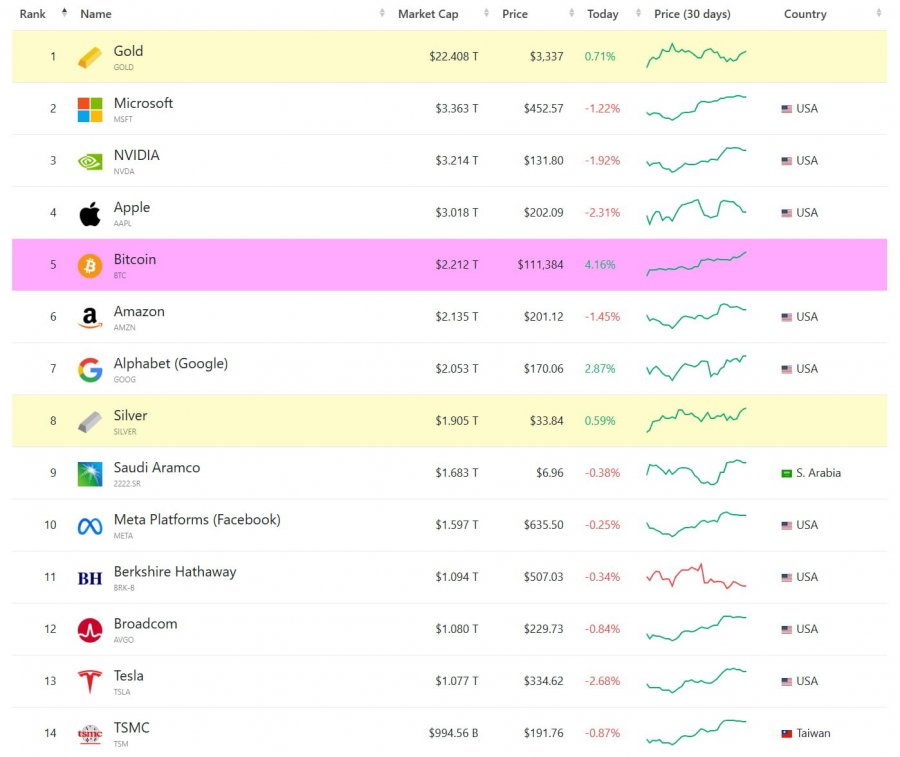Click the TSMC logo icon

[90, 734]
